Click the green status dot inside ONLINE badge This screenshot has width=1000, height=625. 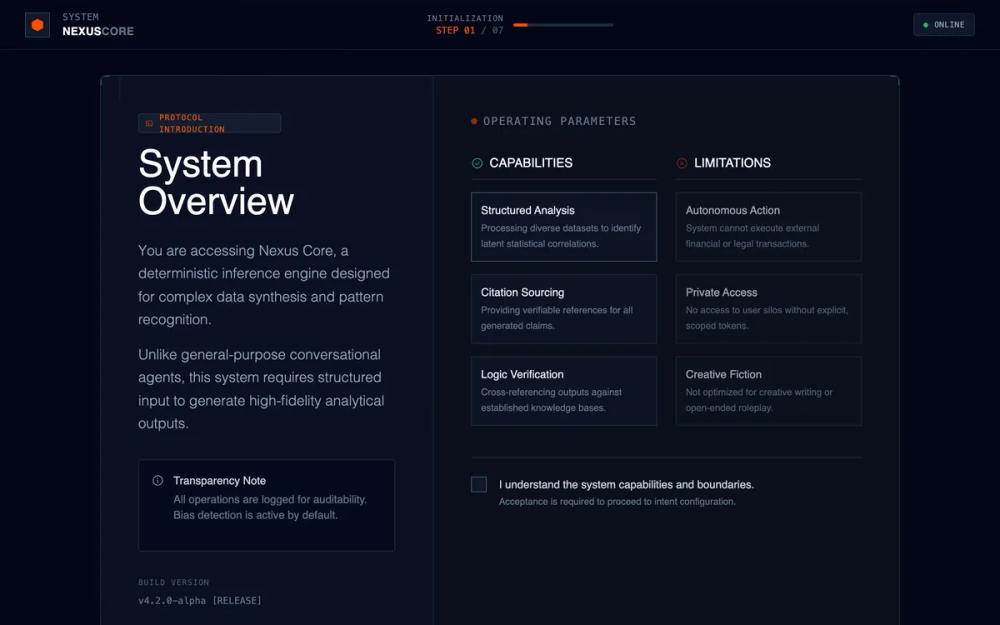coord(927,24)
